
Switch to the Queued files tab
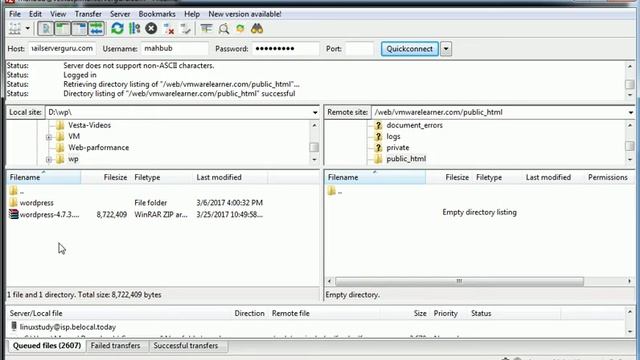[x=47, y=346]
